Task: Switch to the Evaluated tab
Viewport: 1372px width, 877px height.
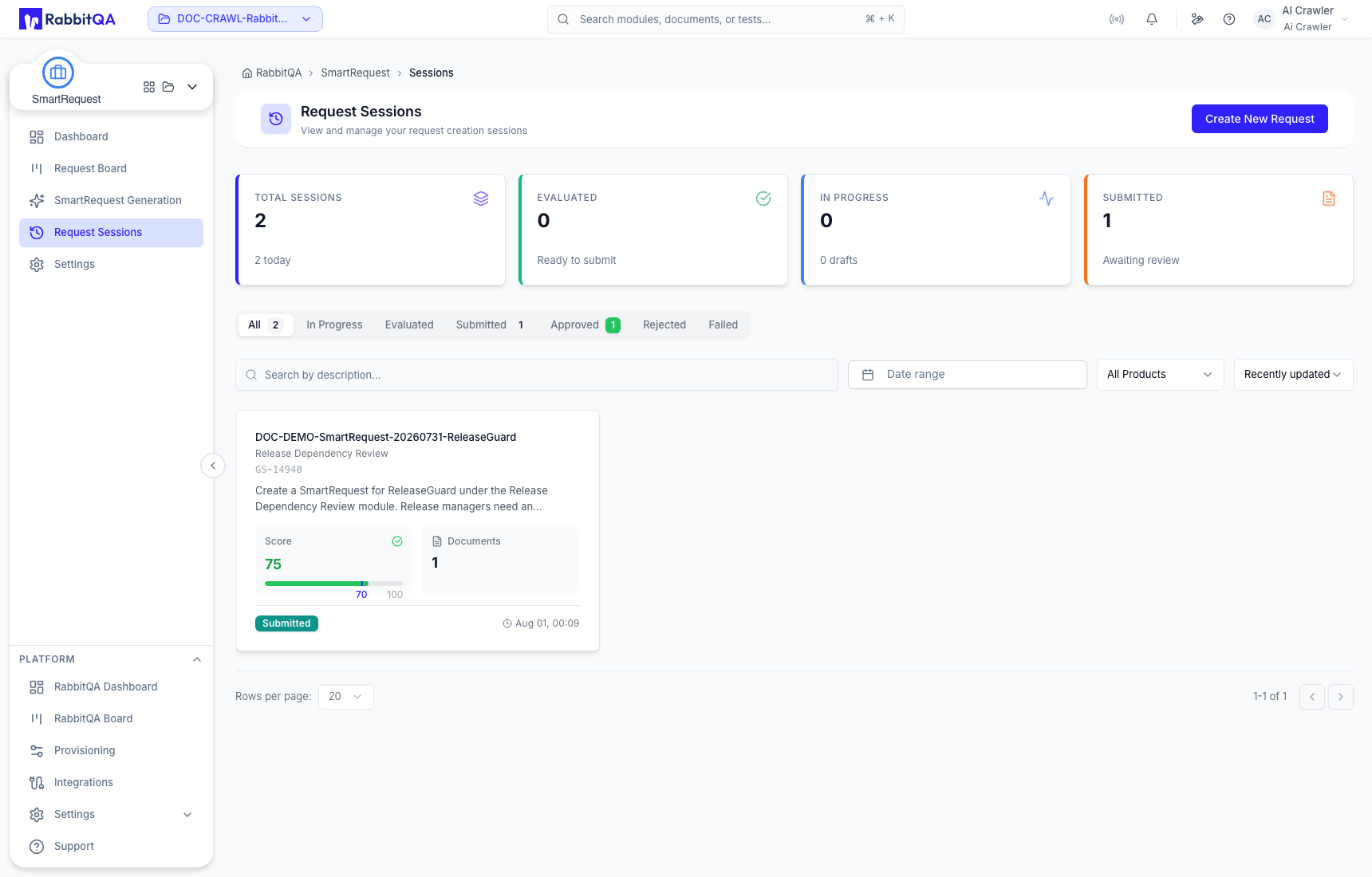Action: pos(409,325)
